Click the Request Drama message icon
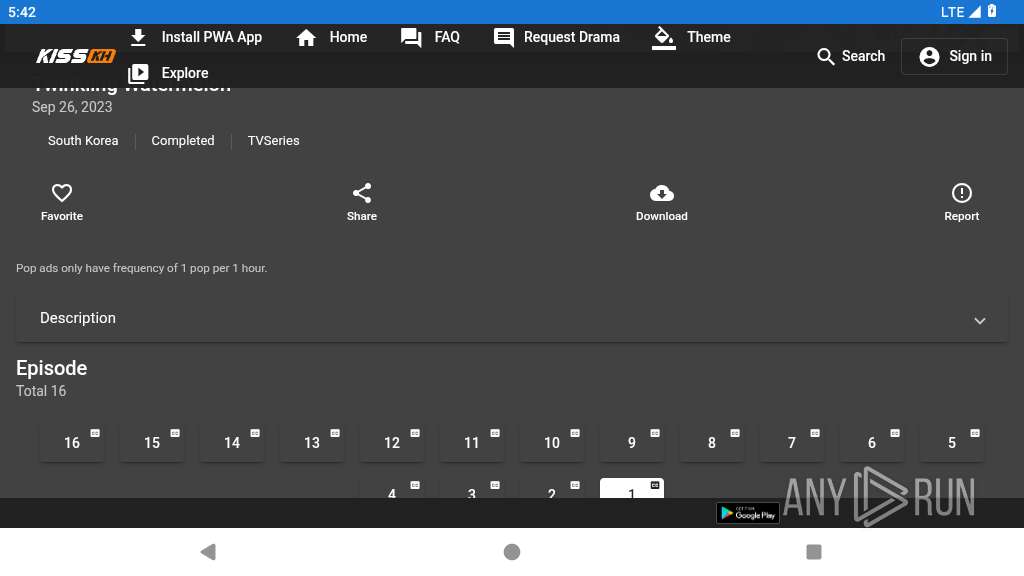 click(x=504, y=37)
